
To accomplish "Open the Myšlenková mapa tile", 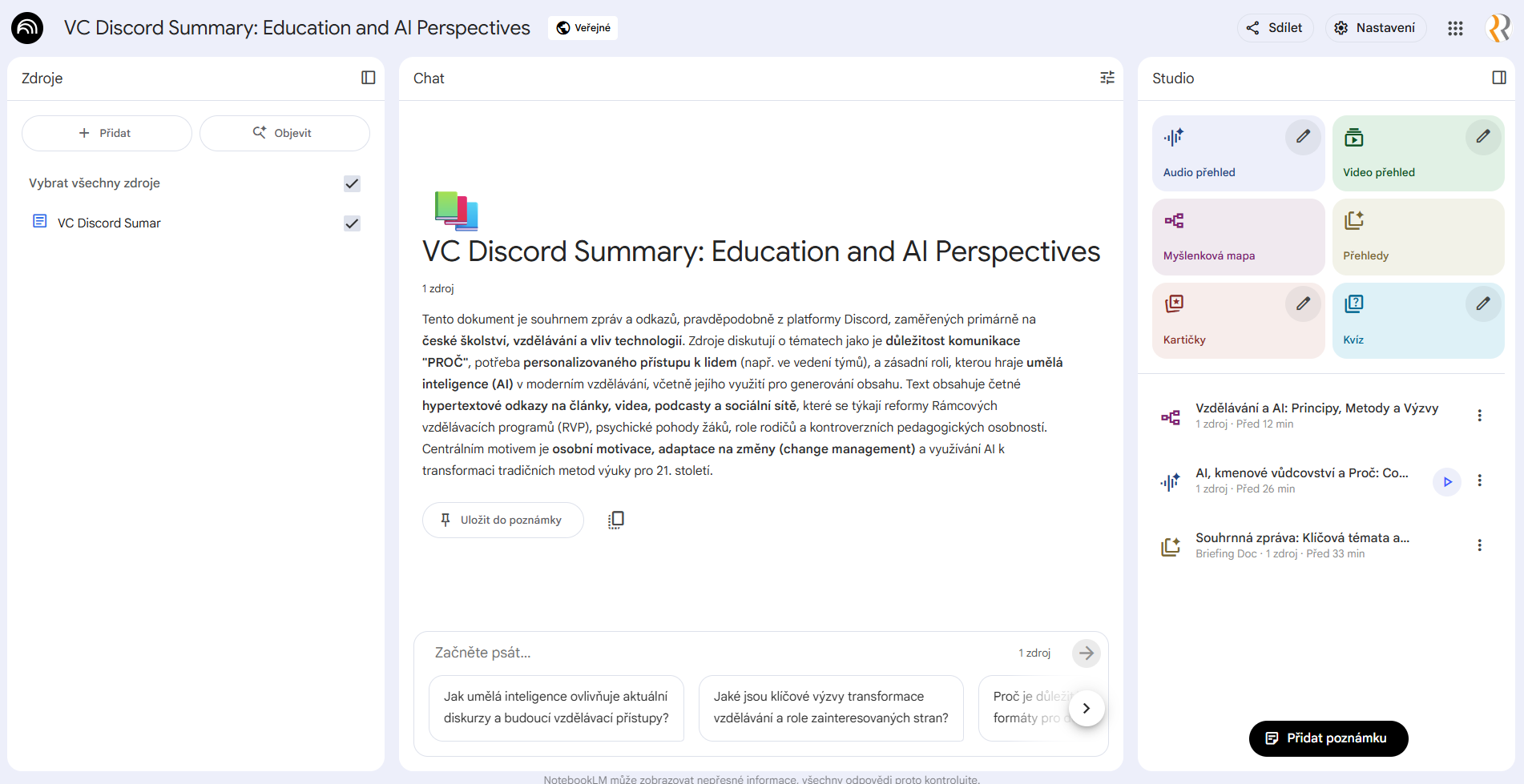I will click(x=1238, y=237).
